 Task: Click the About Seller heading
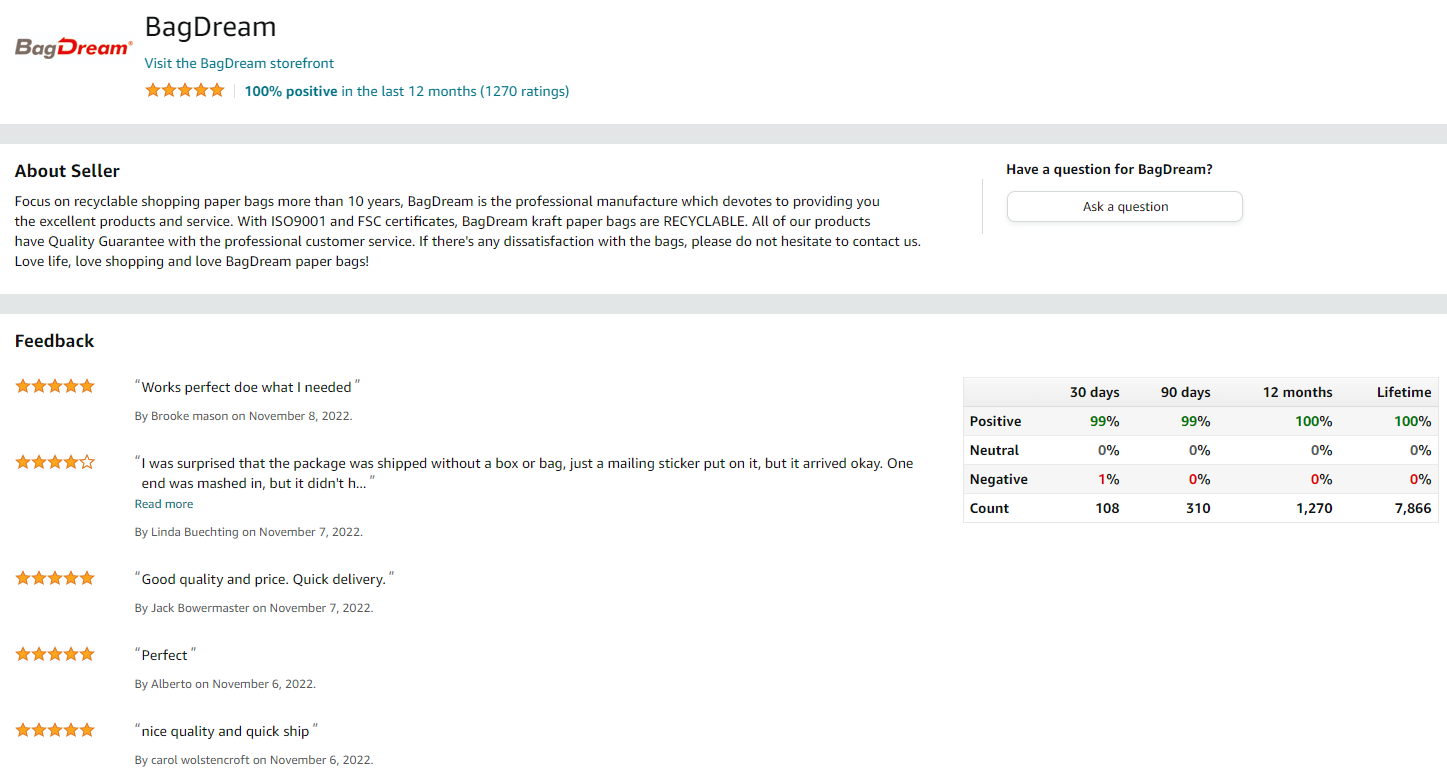pos(67,171)
